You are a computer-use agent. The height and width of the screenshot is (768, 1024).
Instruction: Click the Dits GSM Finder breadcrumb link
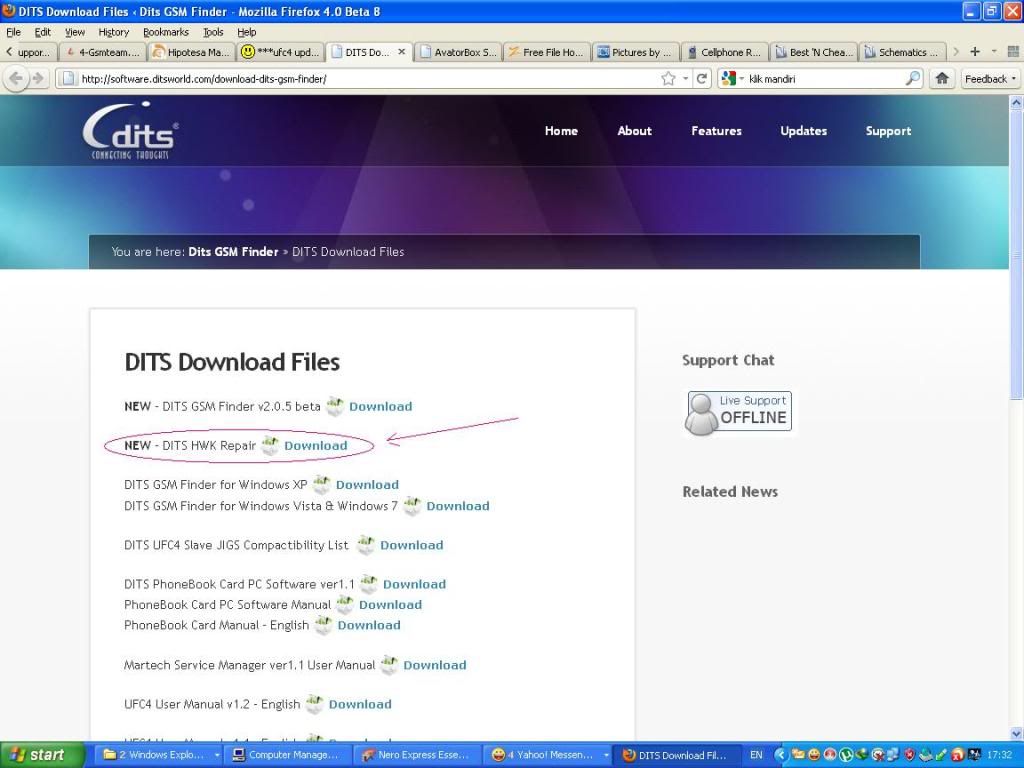click(x=233, y=251)
